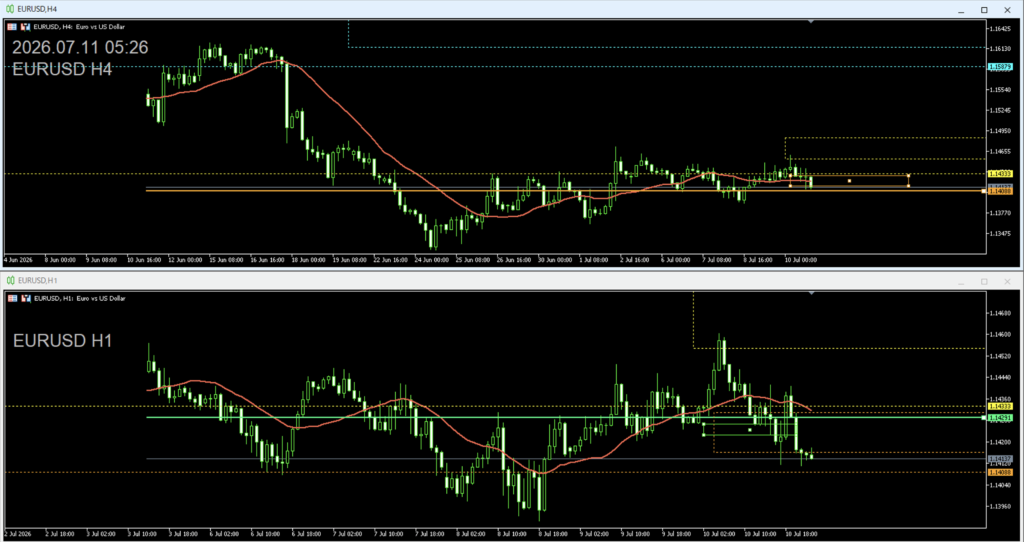1024x542 pixels.
Task: Select bottom-left handle of green rectangle on H1
Action: click(x=703, y=435)
